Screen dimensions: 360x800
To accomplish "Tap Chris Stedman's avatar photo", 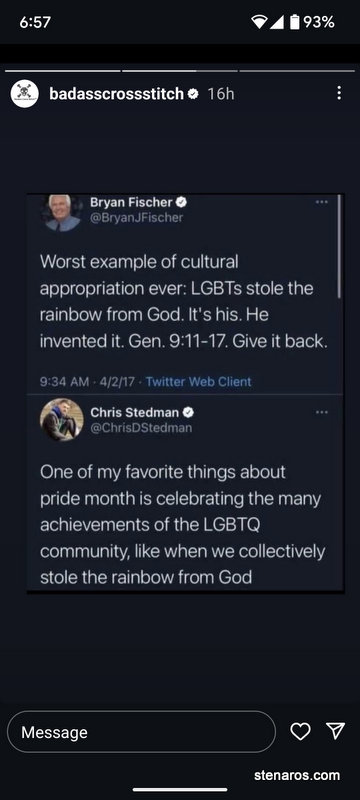I will coord(62,419).
